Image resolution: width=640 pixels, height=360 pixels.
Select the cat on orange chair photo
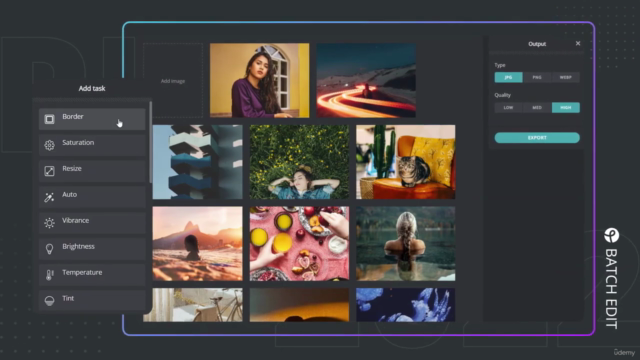[x=406, y=162]
